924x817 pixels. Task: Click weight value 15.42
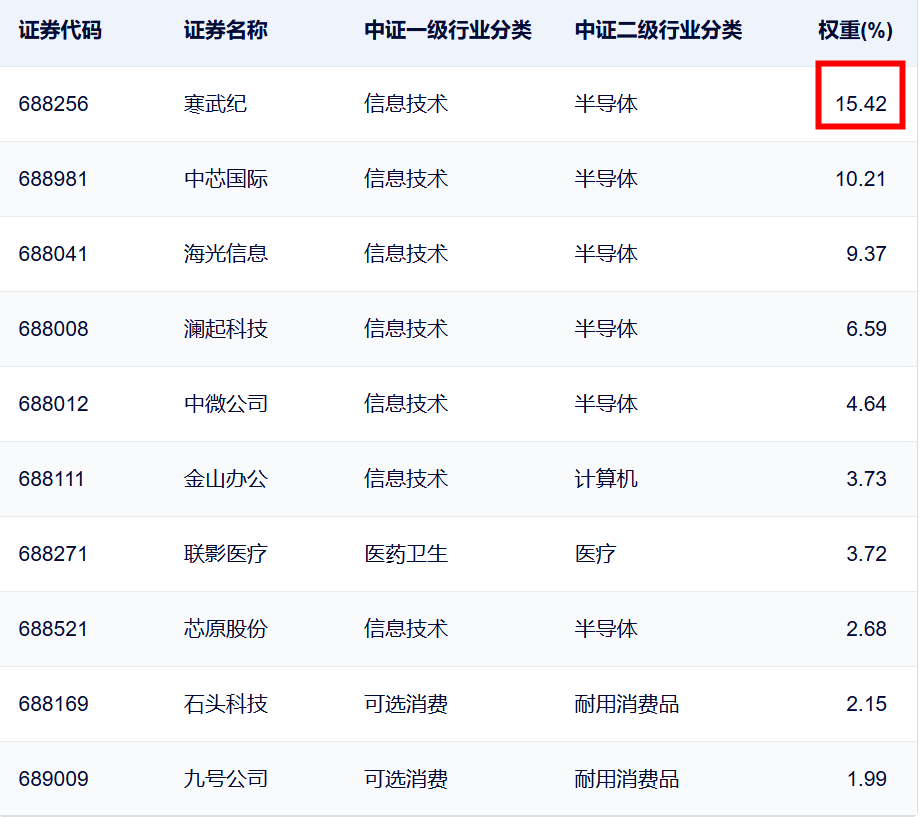[861, 104]
